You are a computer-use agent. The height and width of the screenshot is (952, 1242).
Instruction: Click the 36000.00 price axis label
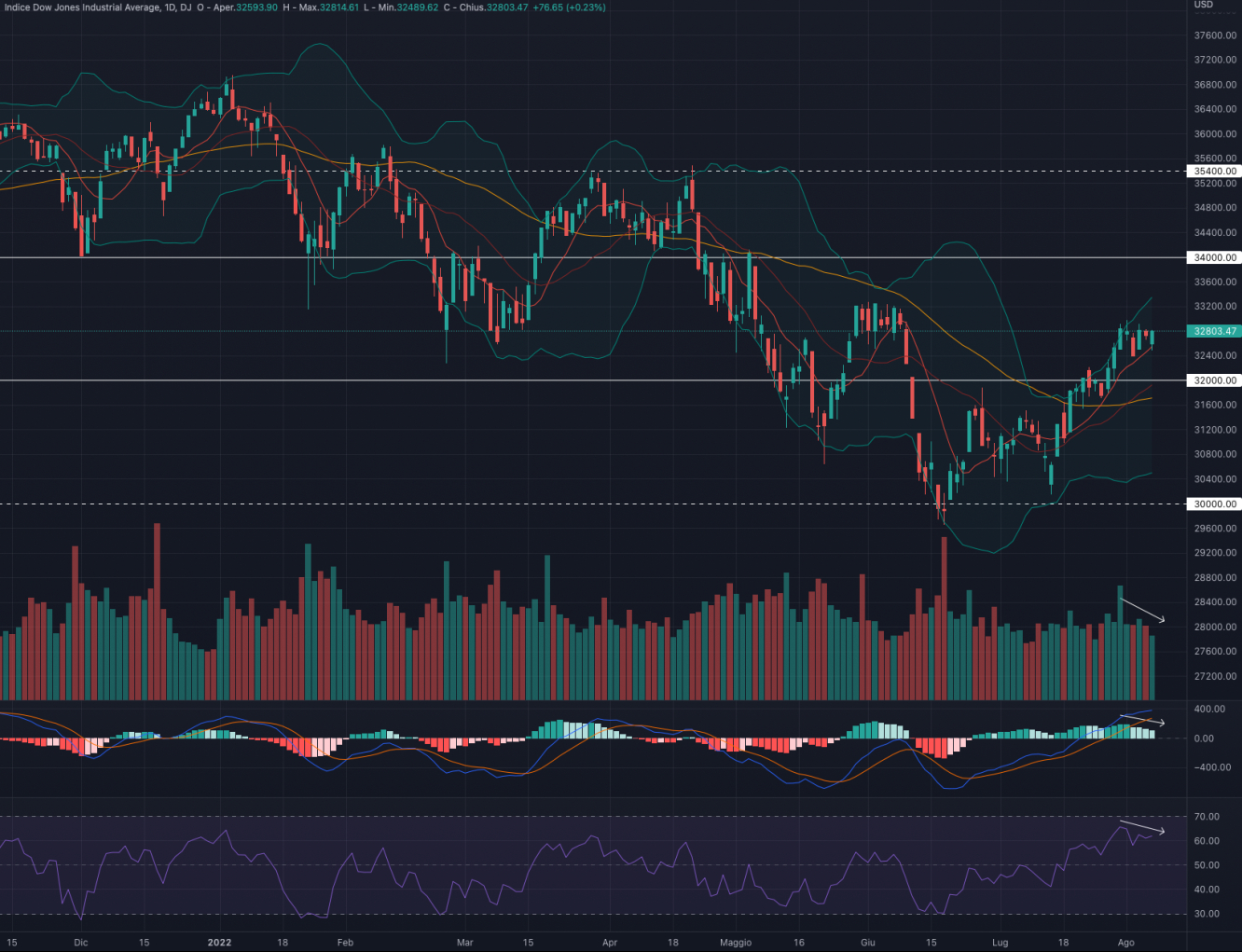point(1215,134)
